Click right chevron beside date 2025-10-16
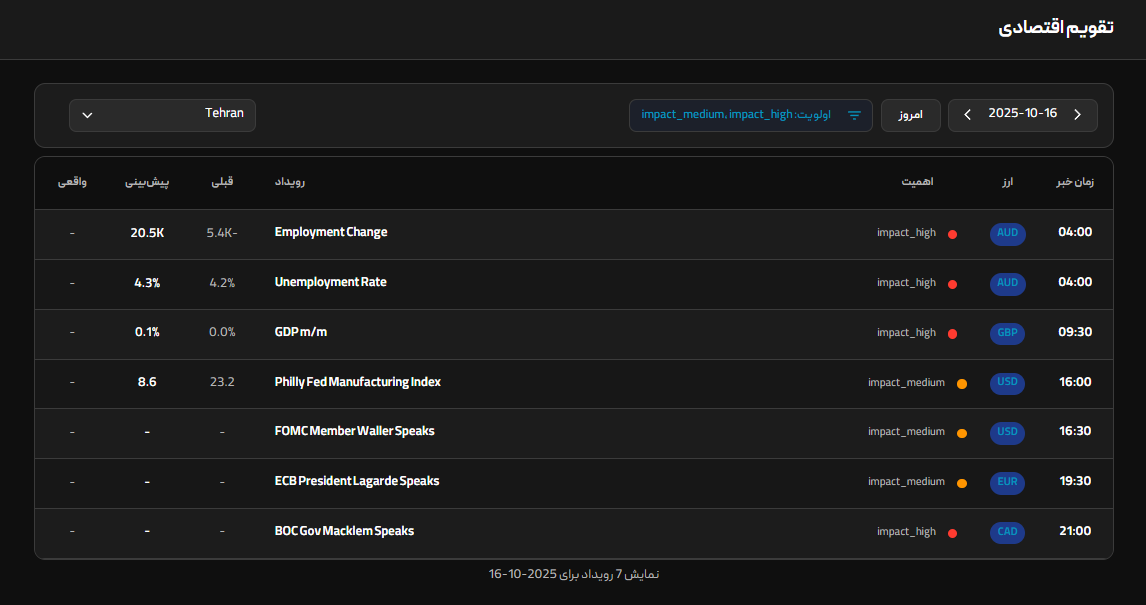Screen dimensions: 1146x605 coord(1077,115)
